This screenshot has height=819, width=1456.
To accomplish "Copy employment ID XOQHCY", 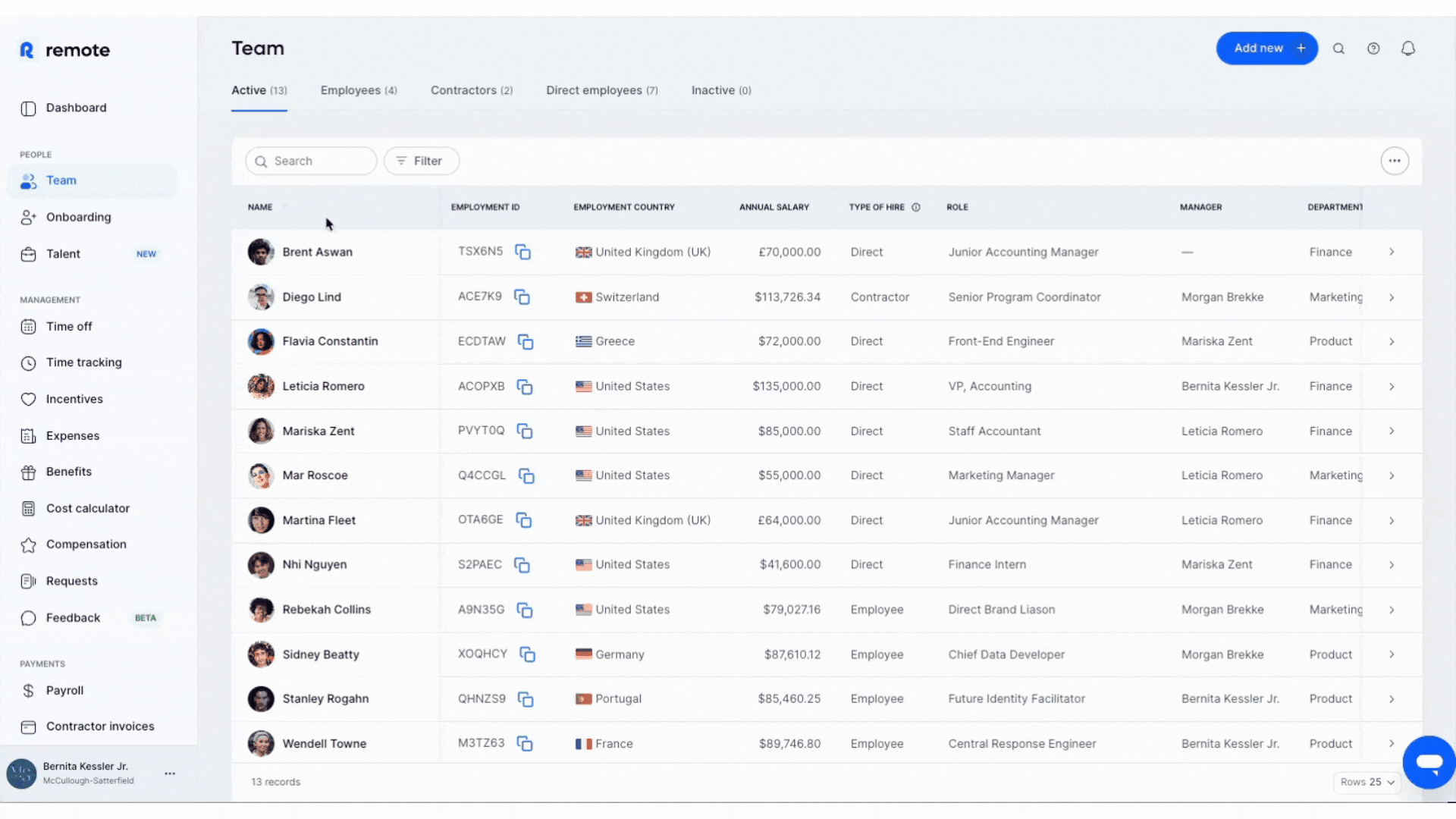I will 528,654.
